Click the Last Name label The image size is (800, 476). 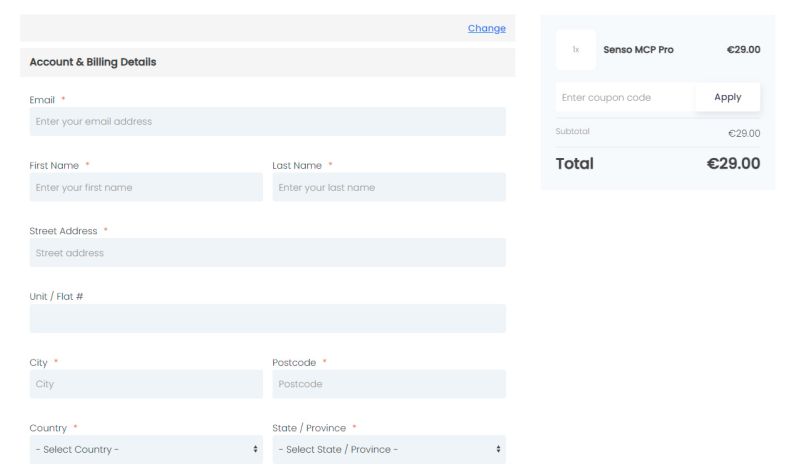click(297, 165)
